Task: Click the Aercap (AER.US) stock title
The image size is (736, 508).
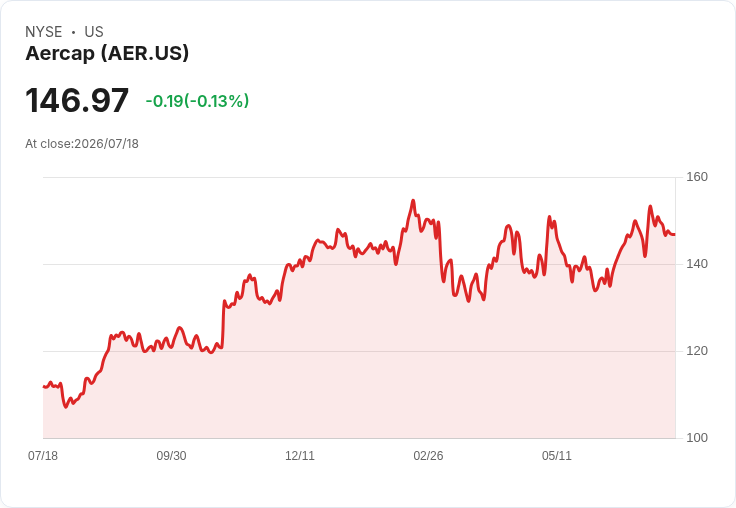Action: (107, 53)
